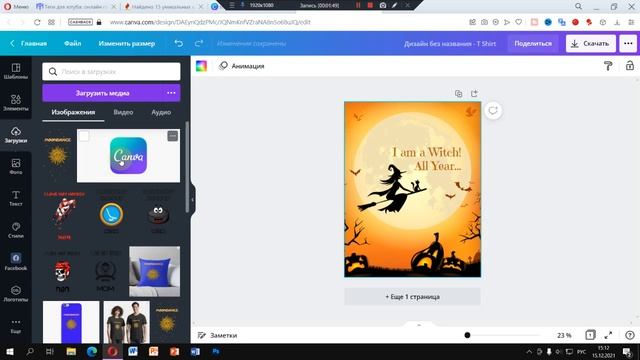Select the blue phone case uploaded image
Viewport: 640px width, 360px height.
(x=71, y=322)
